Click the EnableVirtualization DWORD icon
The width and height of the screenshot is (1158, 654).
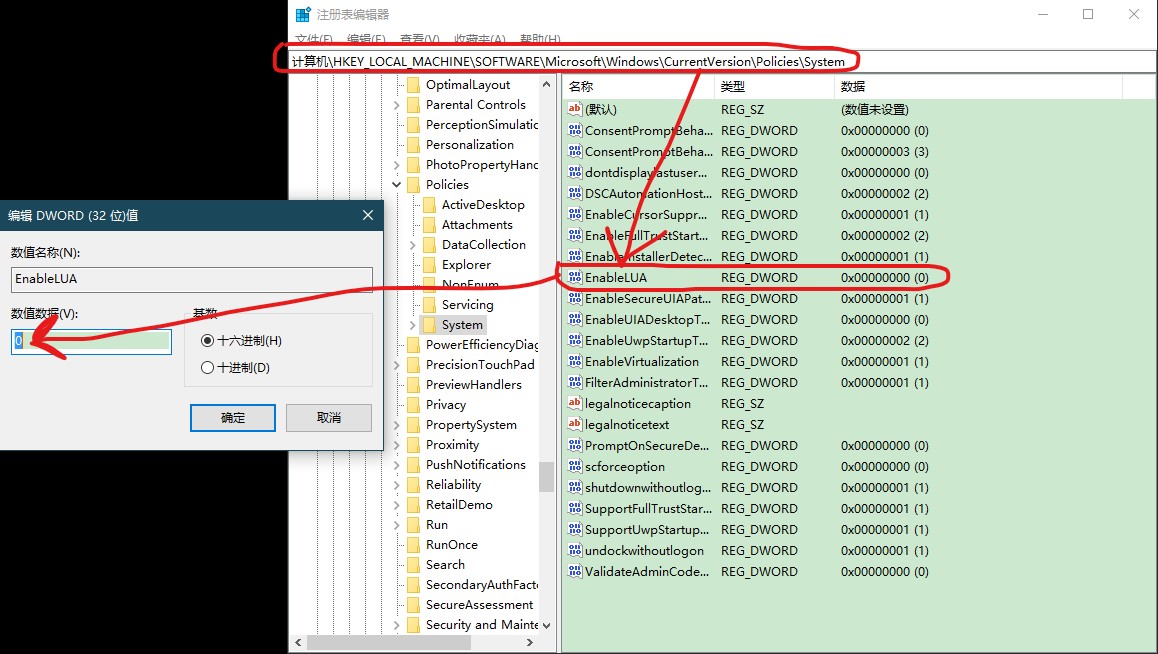[x=575, y=362]
